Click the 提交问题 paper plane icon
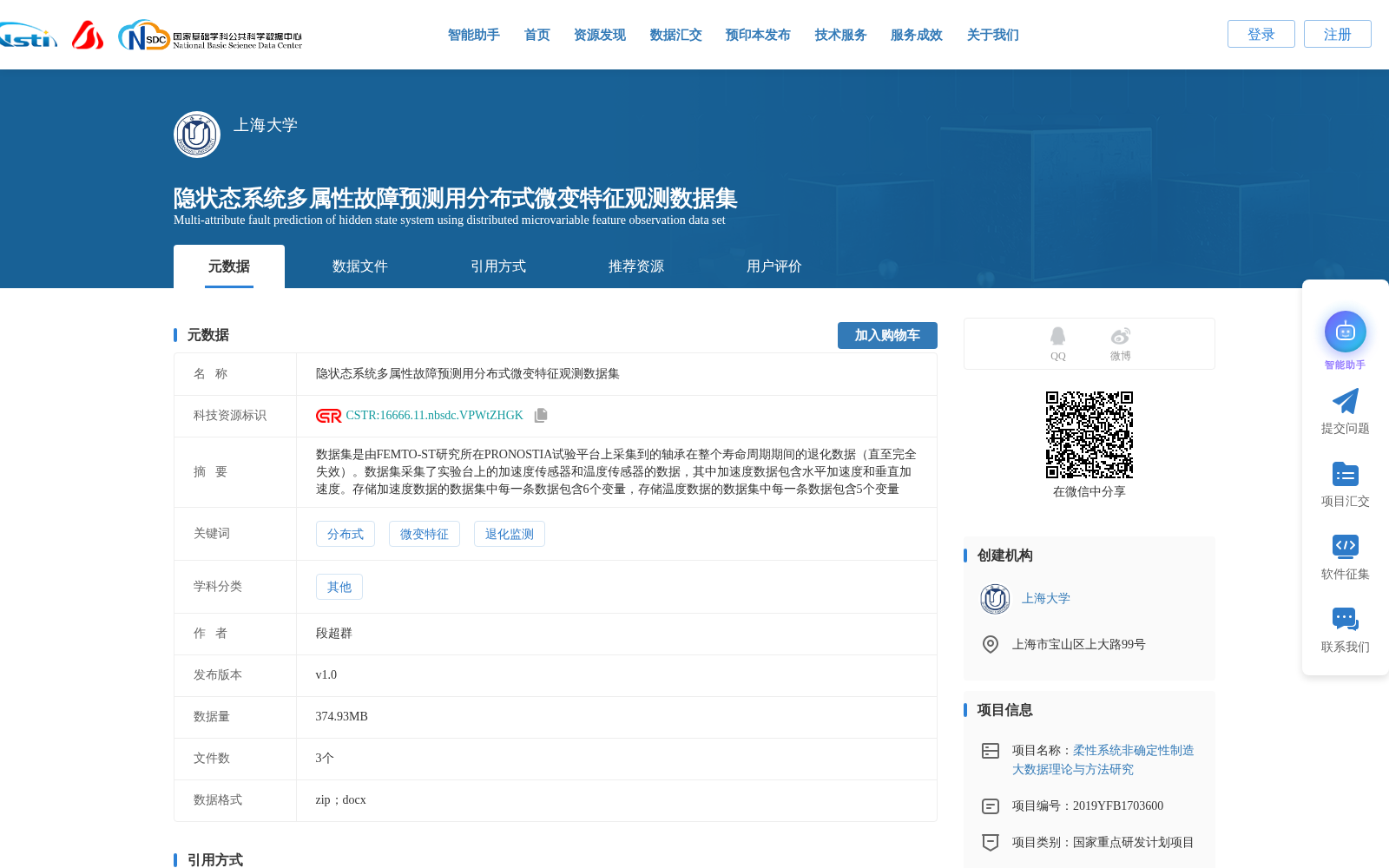The height and width of the screenshot is (868, 1389). click(x=1346, y=401)
